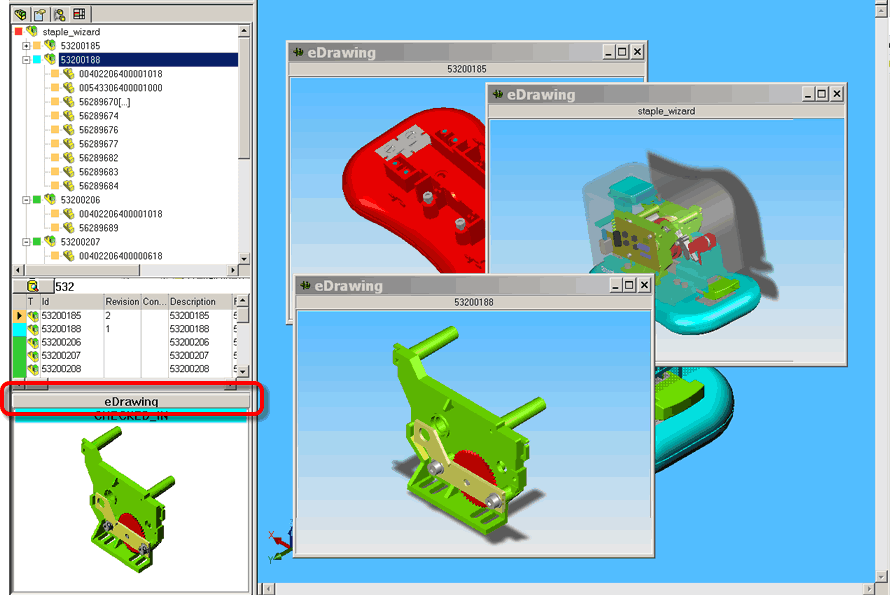Click the part icon of 56289682
The height and width of the screenshot is (595, 890).
point(68,157)
